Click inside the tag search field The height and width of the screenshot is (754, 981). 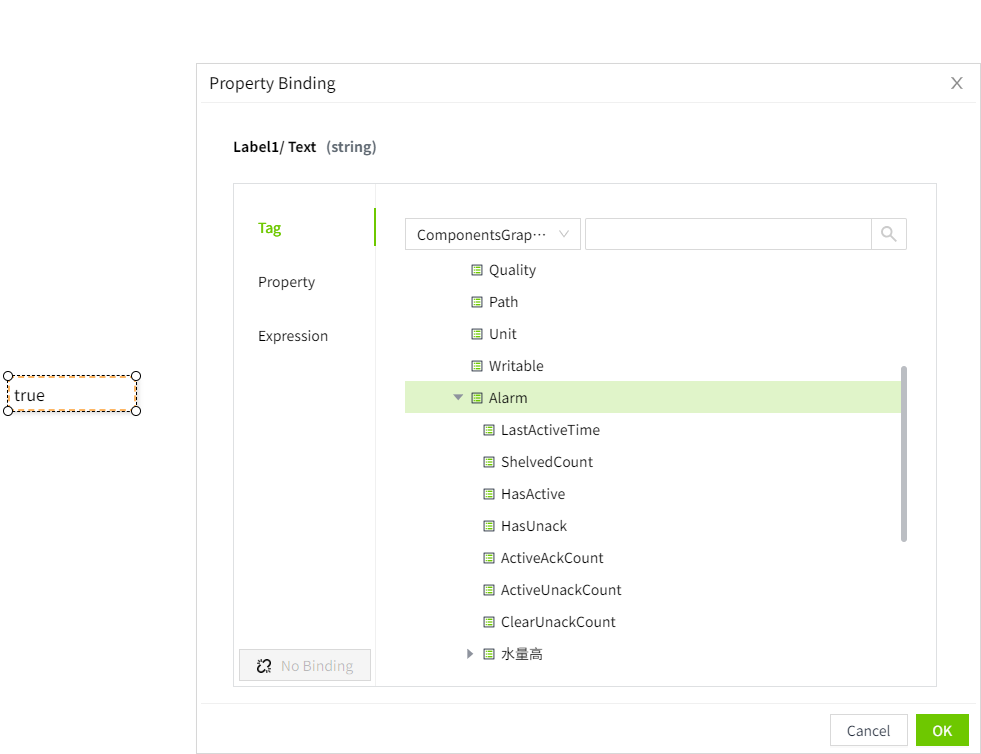727,234
